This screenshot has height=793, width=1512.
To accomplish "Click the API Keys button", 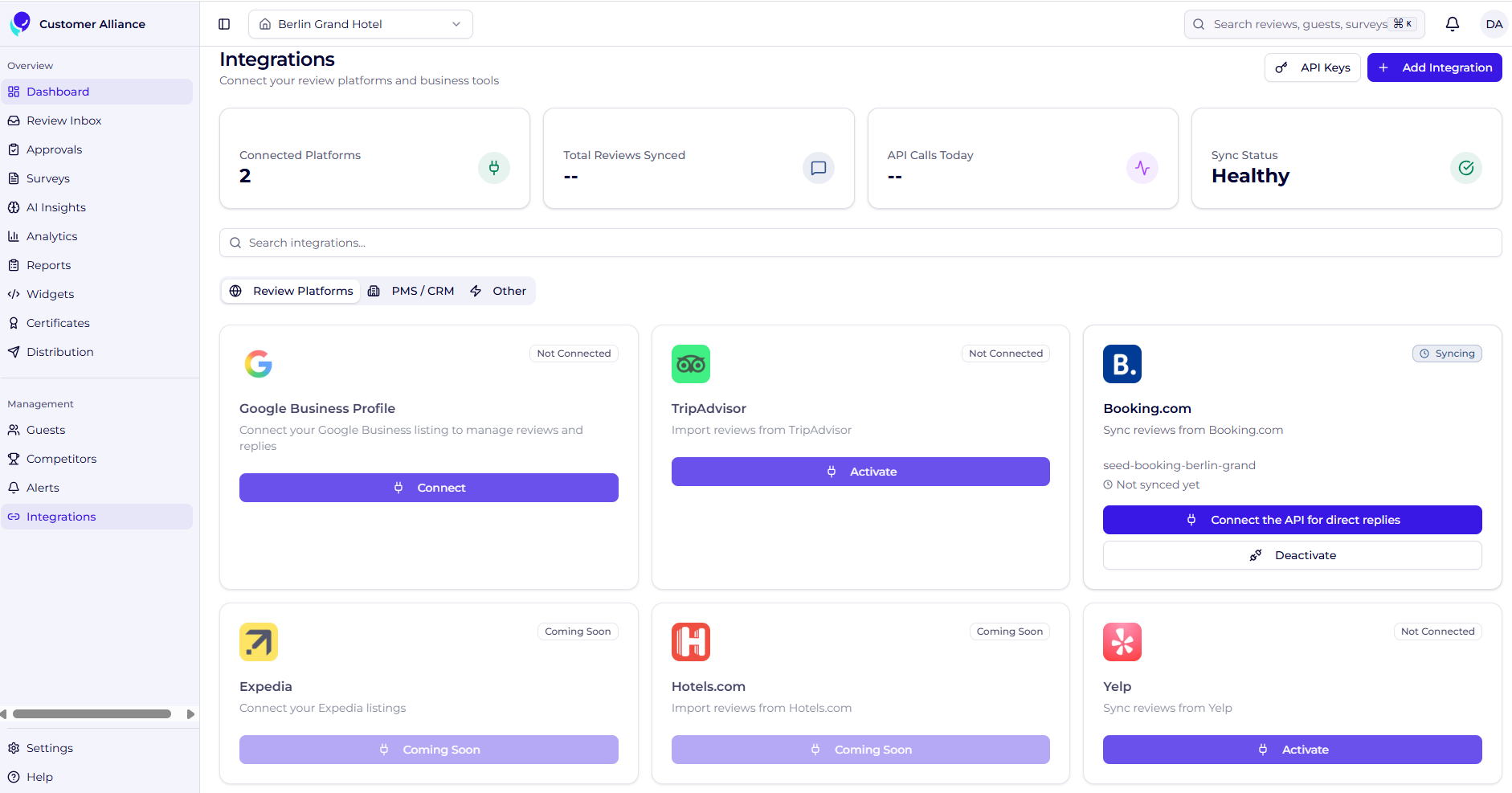I will pyautogui.click(x=1312, y=67).
